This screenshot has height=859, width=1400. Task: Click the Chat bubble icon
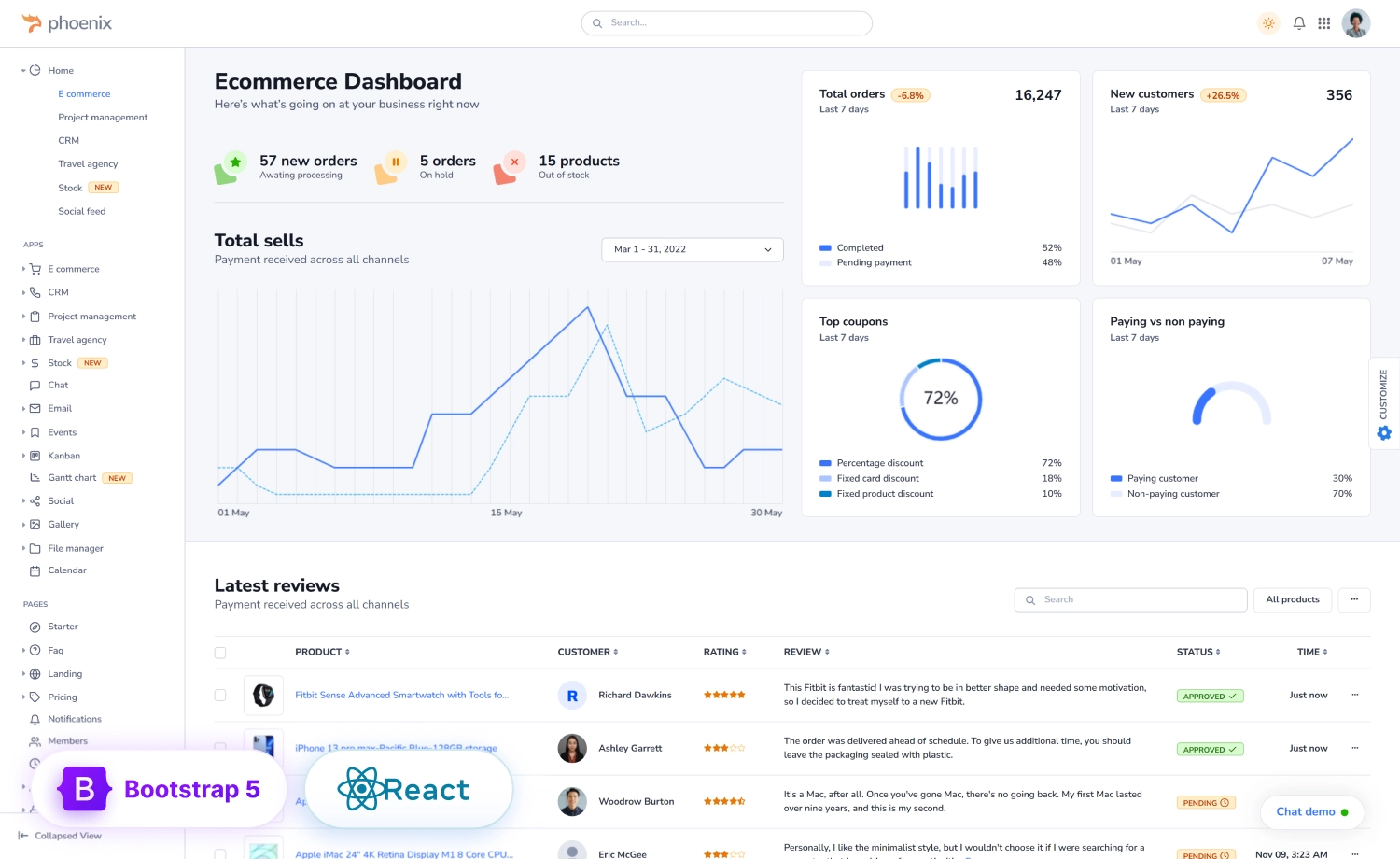35,386
